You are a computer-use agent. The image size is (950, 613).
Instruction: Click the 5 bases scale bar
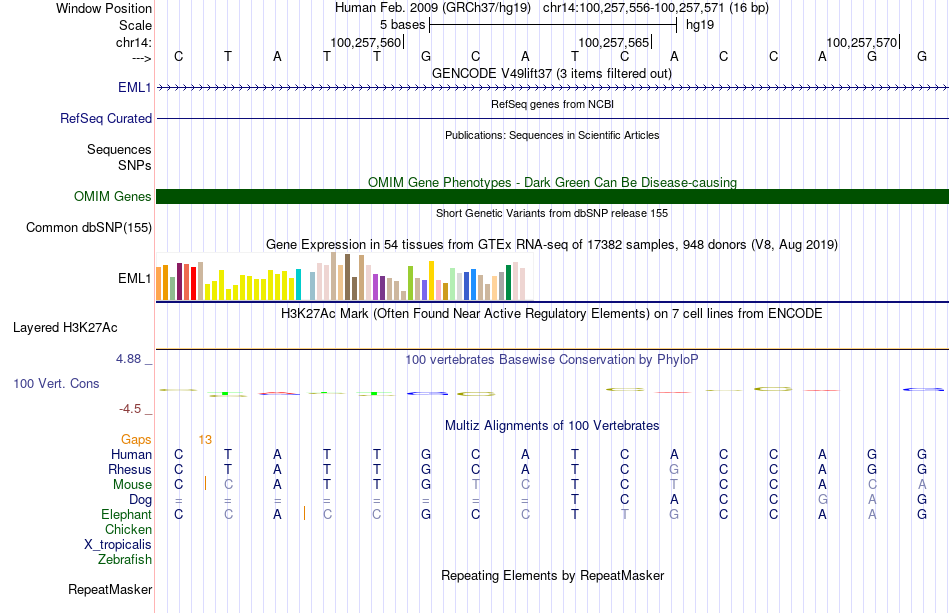(x=553, y=25)
